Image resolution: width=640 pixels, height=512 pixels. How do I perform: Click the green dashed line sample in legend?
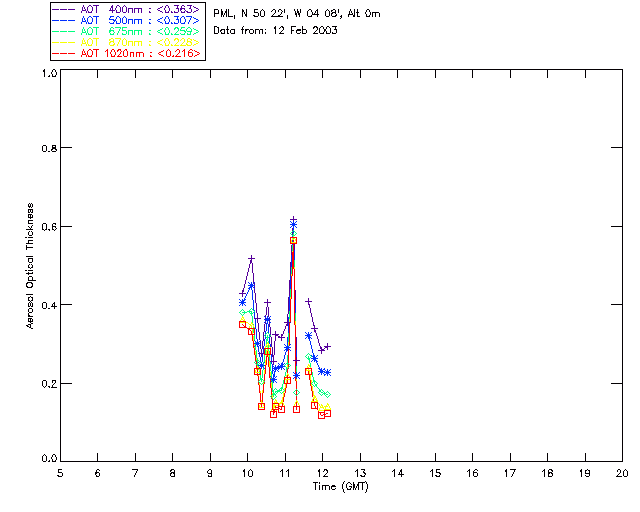pos(64,31)
